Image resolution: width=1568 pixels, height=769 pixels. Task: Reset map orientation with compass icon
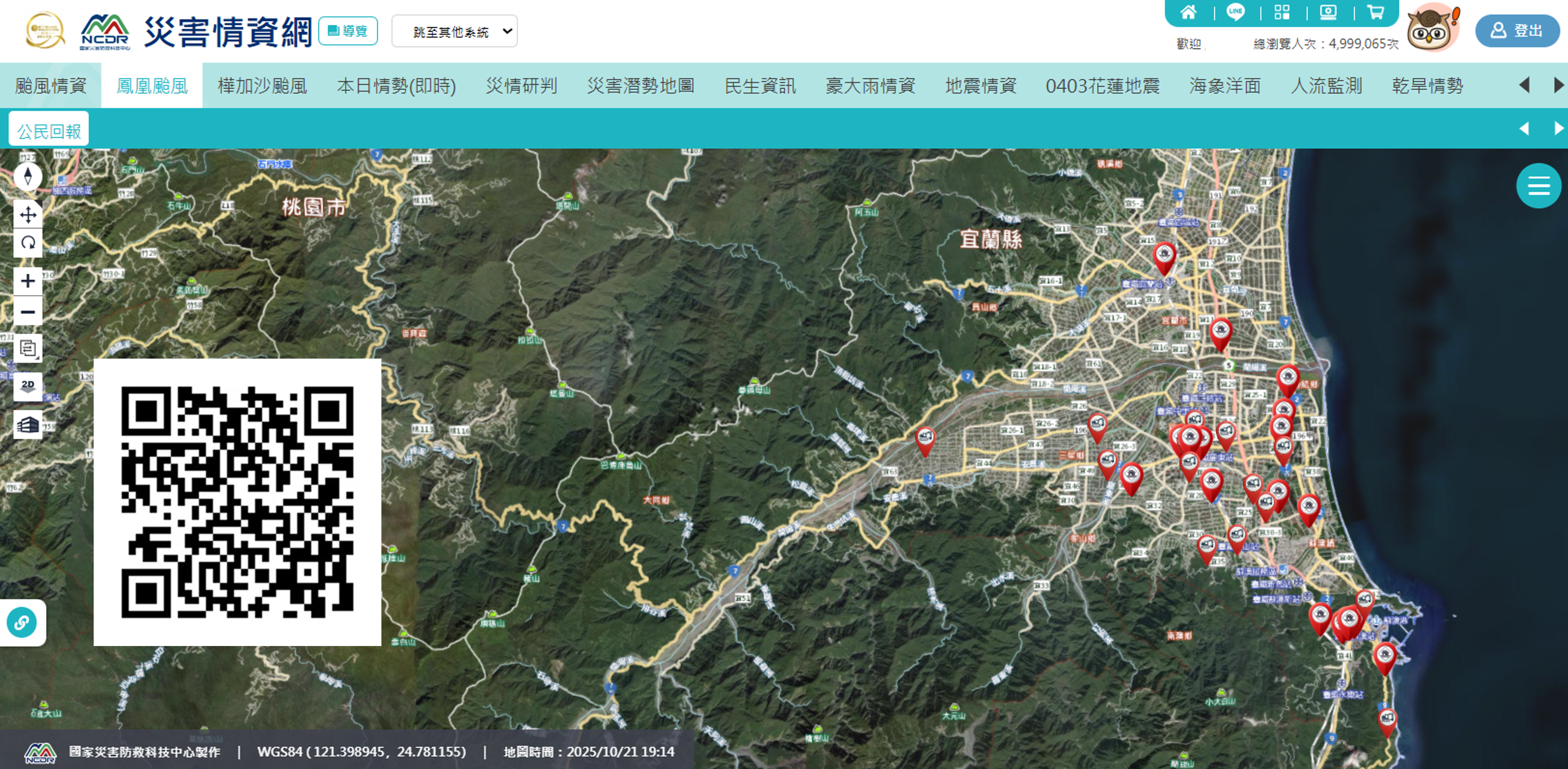click(x=28, y=177)
